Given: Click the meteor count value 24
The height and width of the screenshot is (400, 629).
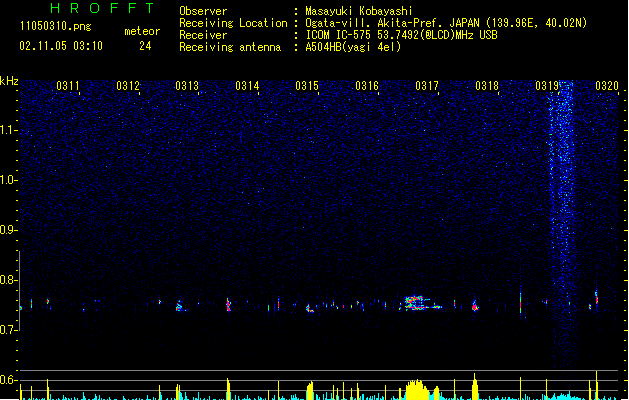Looking at the screenshot, I should click(x=145, y=46).
